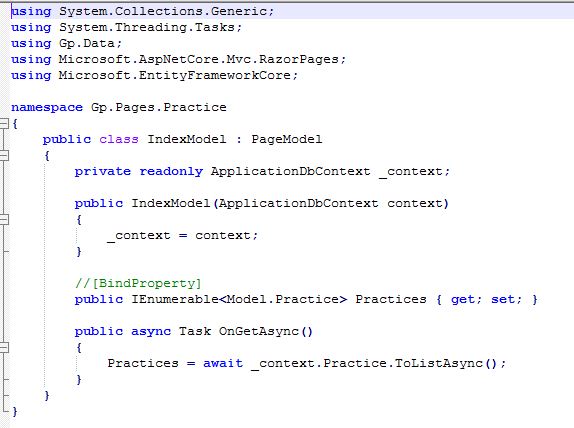Click the Practices property name

click(391, 299)
